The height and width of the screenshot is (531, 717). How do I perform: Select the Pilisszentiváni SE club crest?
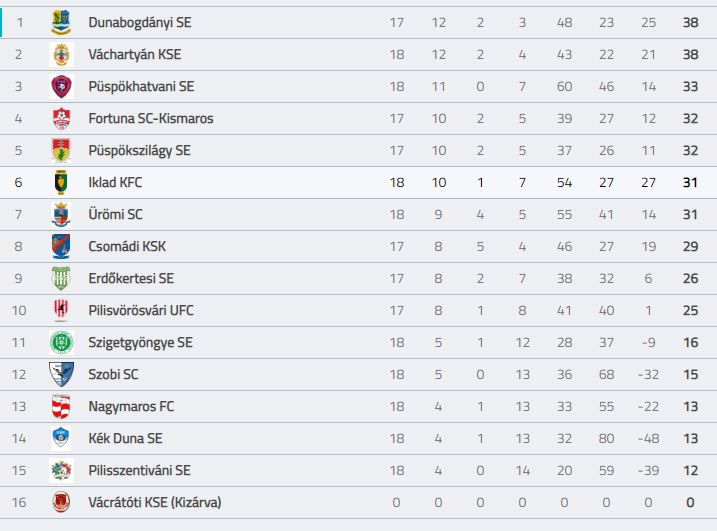pos(61,471)
